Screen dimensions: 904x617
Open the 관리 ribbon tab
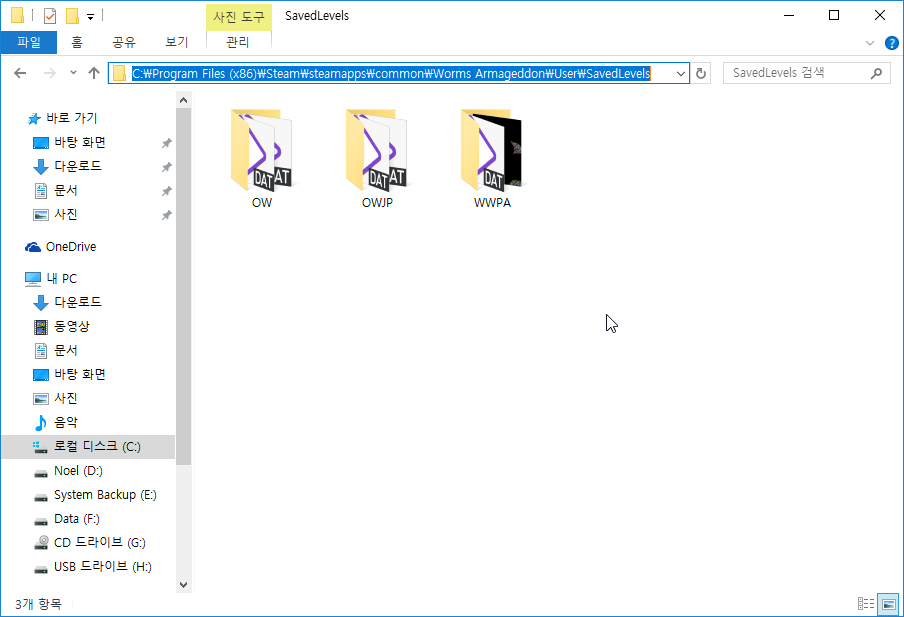[238, 42]
